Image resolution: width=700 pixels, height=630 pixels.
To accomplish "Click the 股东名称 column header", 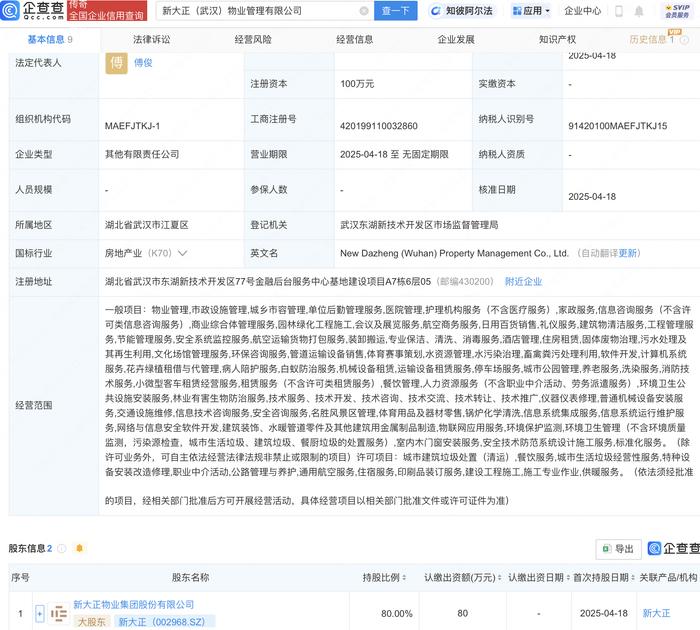I will [191, 578].
